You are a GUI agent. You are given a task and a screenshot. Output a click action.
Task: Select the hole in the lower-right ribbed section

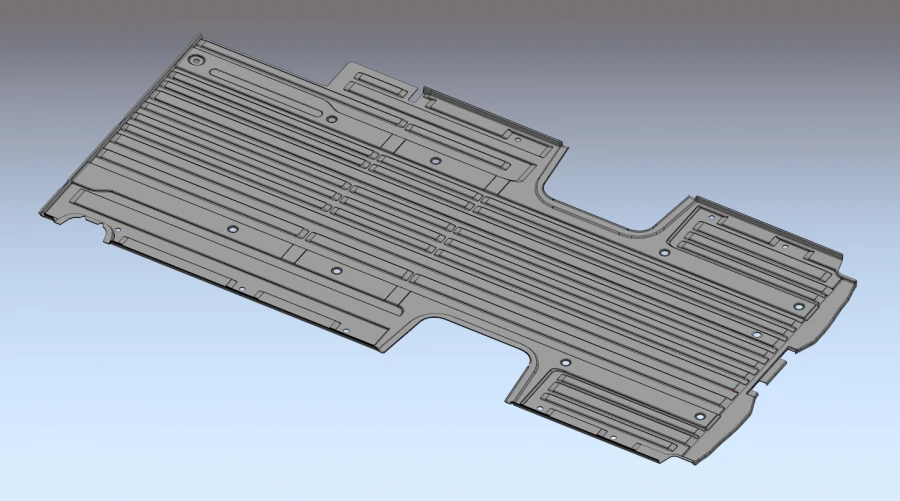pyautogui.click(x=700, y=416)
